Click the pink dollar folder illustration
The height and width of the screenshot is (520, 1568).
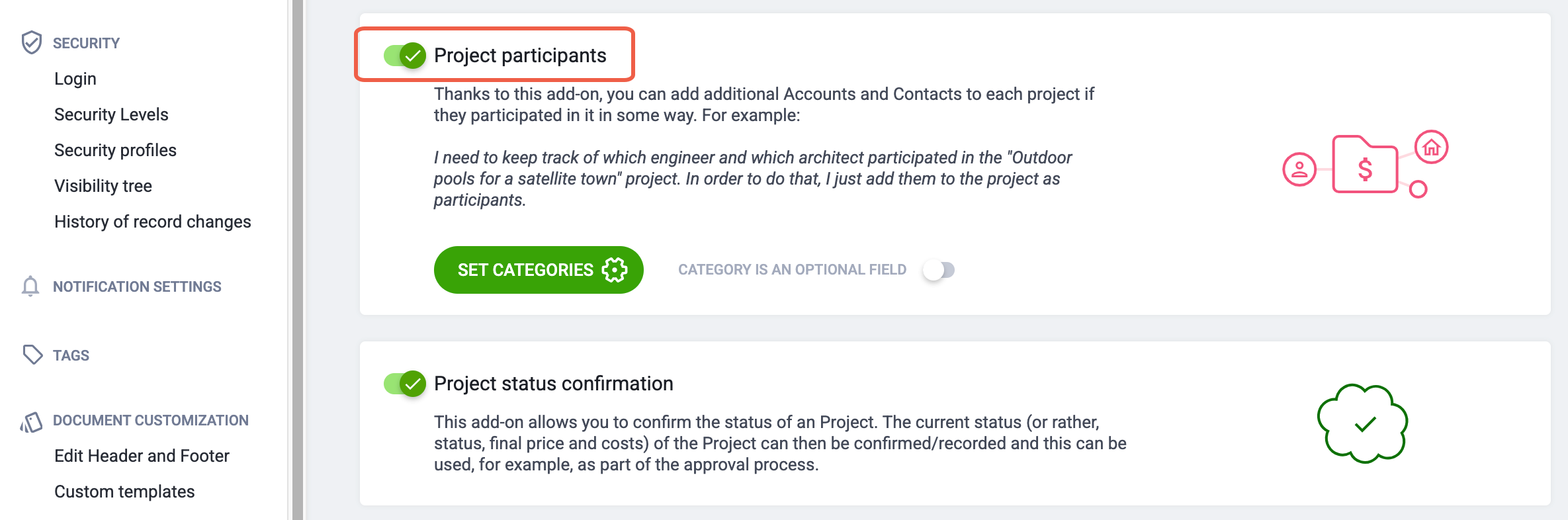pyautogui.click(x=1364, y=165)
